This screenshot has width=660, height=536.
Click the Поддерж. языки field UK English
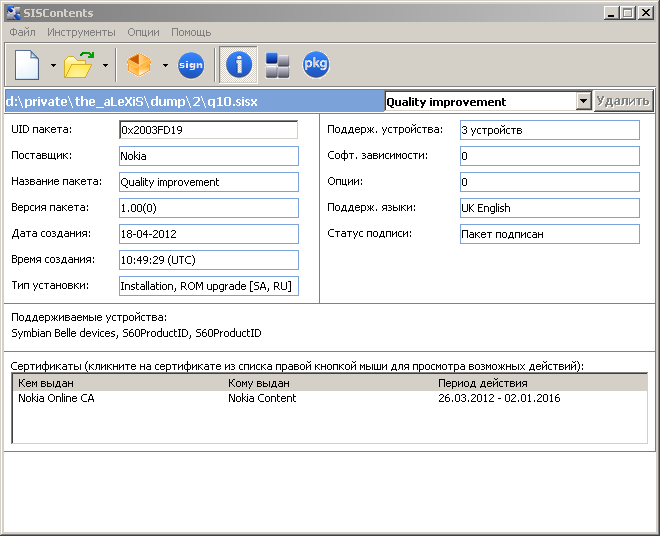coord(550,208)
